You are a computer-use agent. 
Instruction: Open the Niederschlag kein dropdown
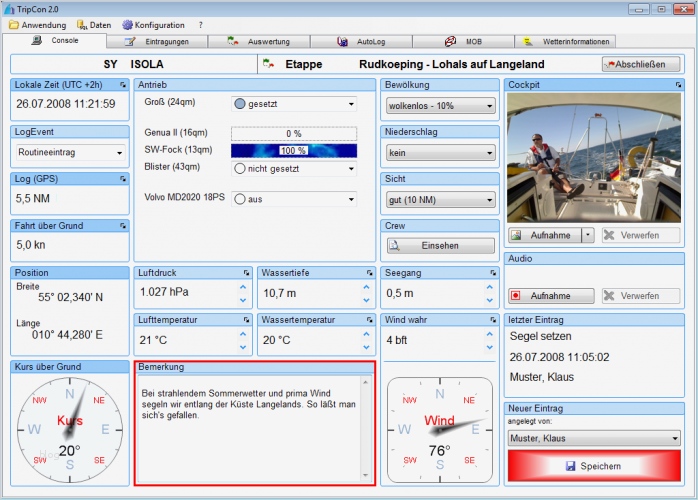(x=440, y=153)
